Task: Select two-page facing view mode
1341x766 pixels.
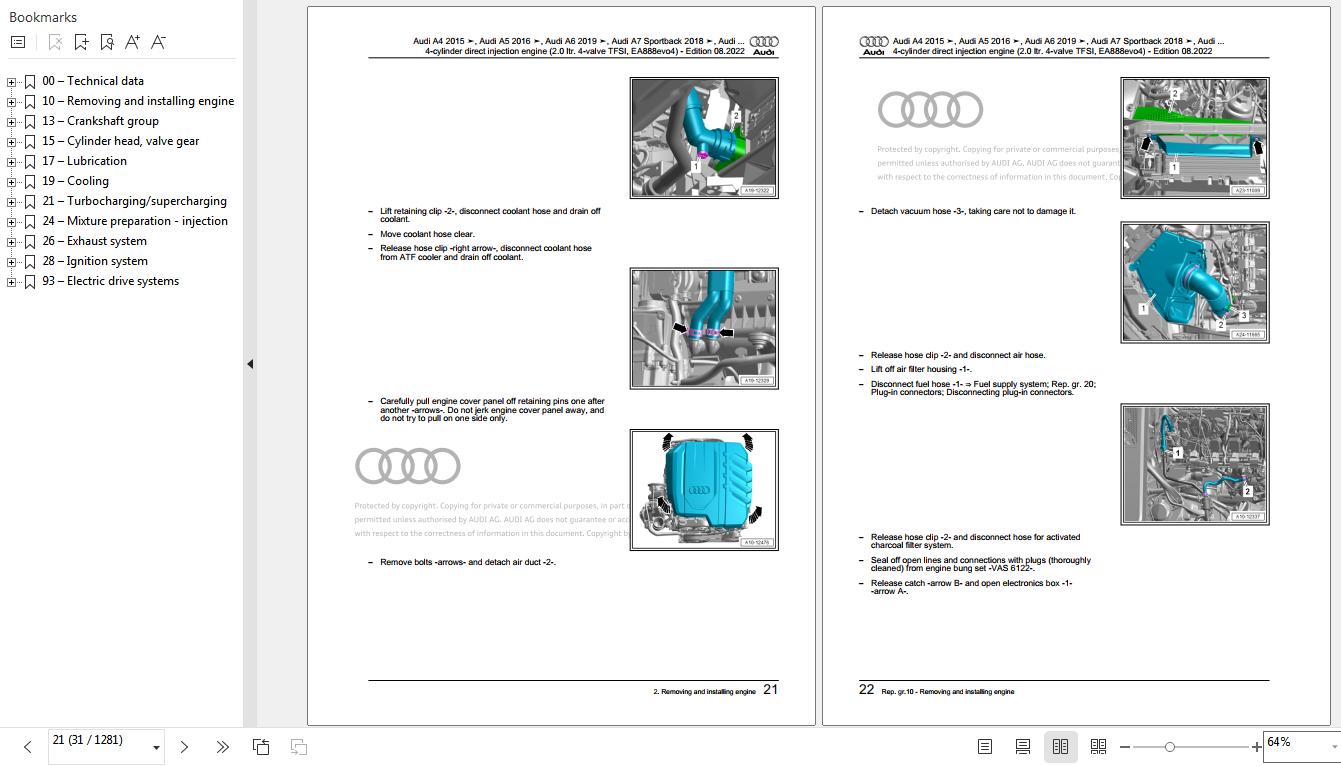Action: pyautogui.click(x=1060, y=747)
